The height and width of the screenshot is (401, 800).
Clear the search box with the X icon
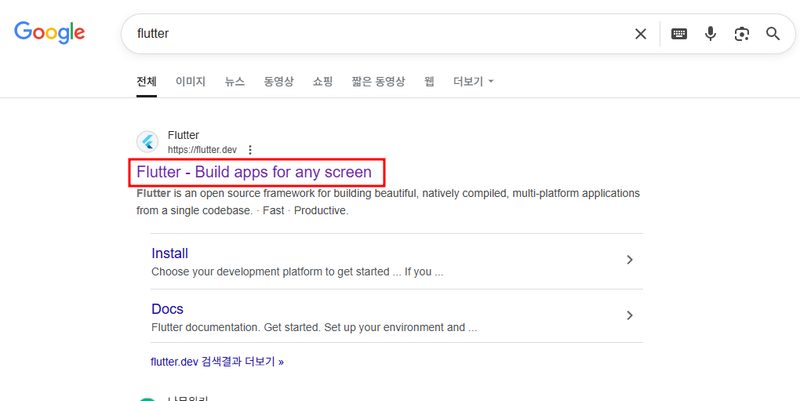click(640, 34)
